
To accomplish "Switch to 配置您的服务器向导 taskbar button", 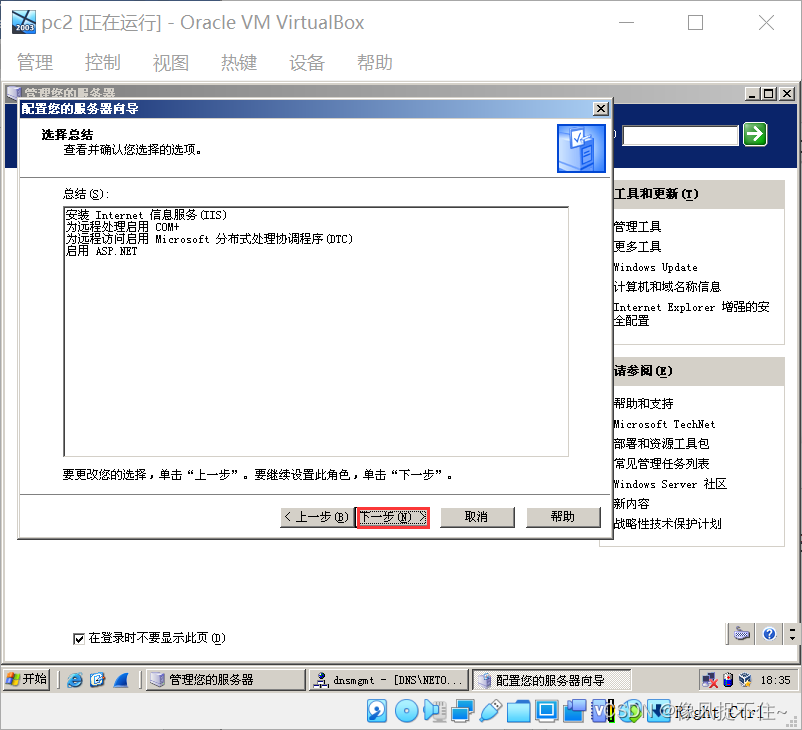I will [551, 680].
